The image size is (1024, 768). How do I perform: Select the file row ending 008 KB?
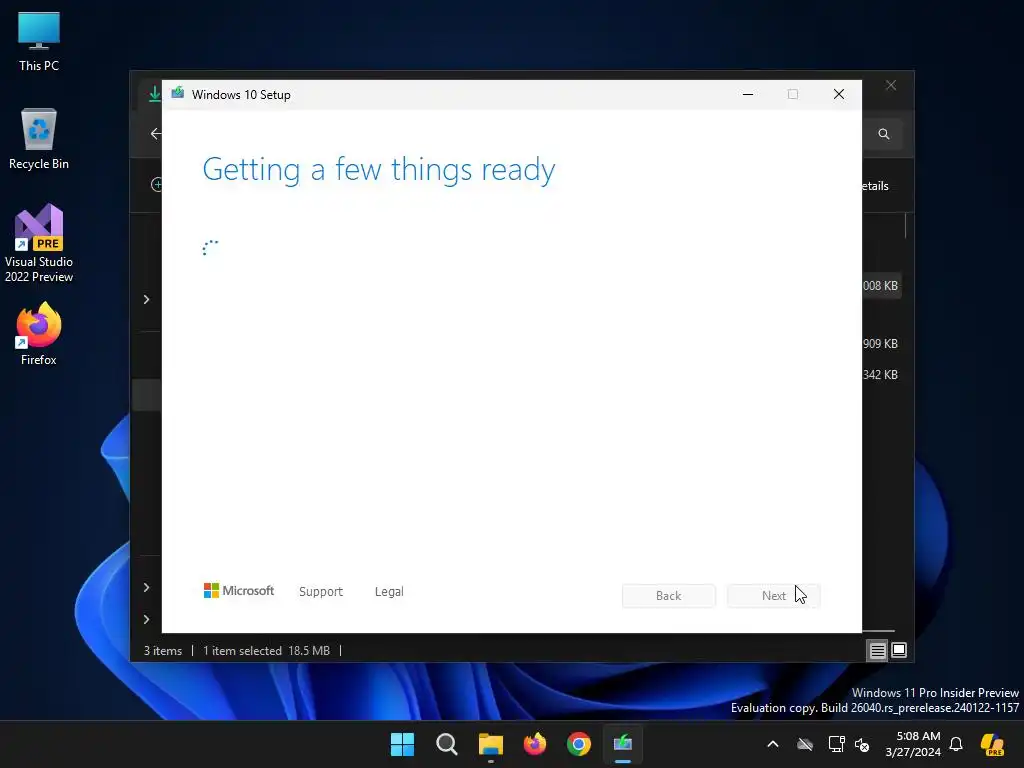[882, 286]
